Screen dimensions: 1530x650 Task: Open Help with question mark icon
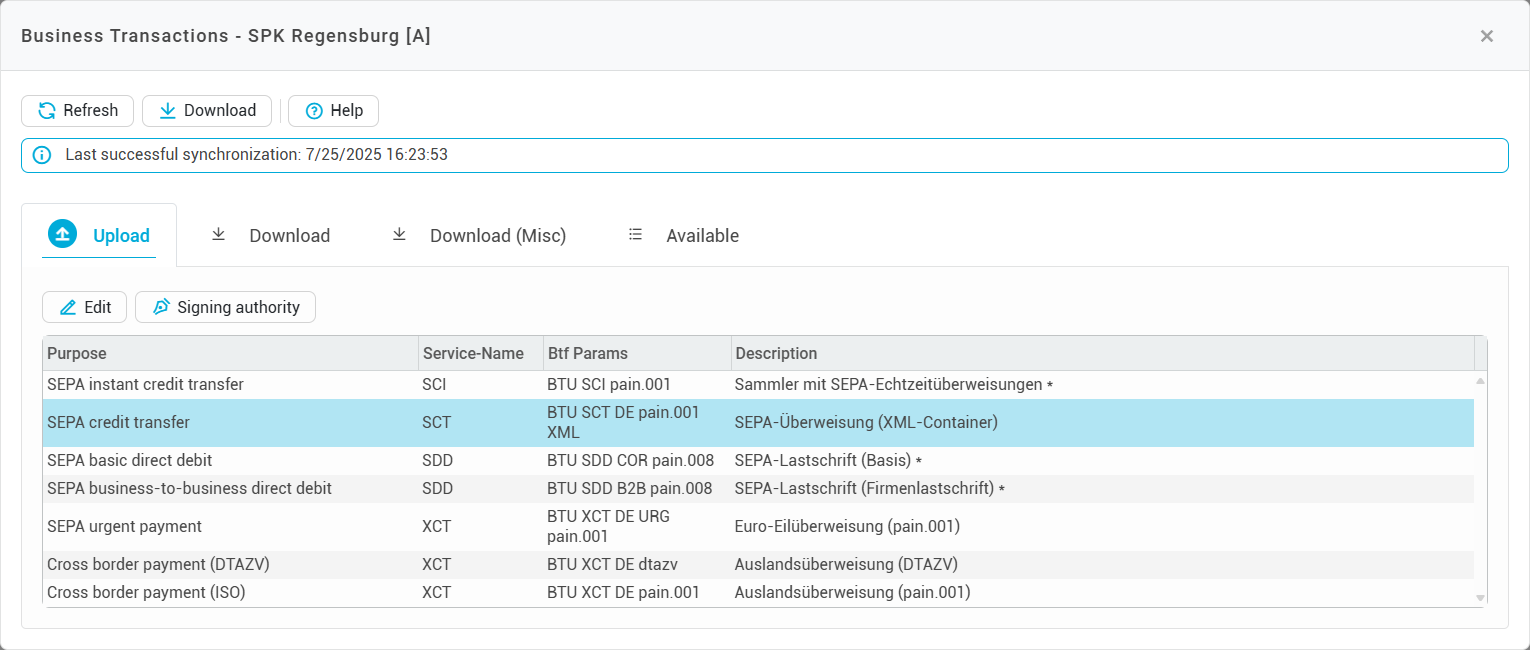(333, 111)
